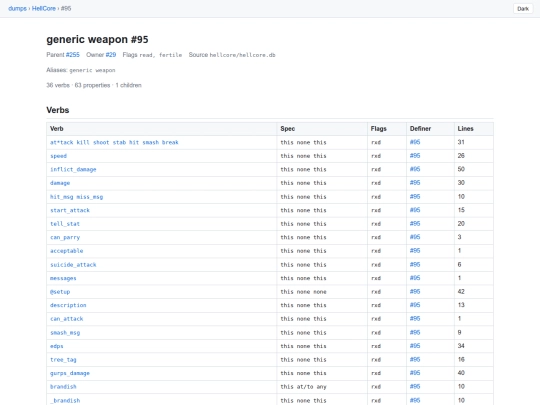Click the Verbs section heading

(58, 110)
